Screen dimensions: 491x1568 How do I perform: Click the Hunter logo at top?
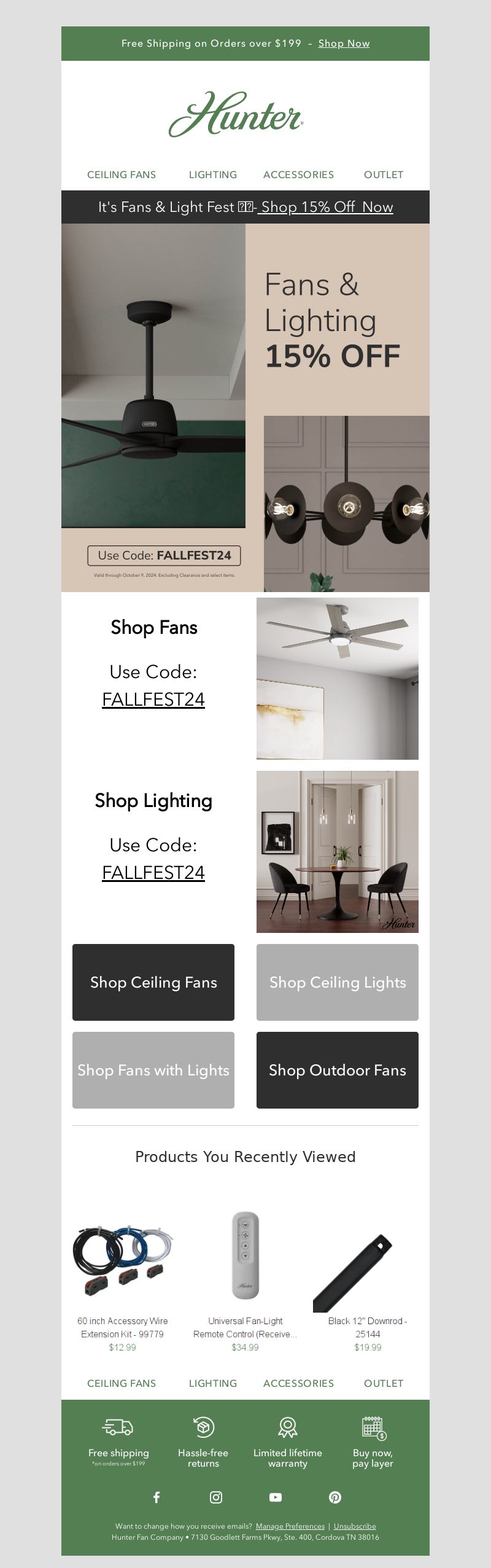tap(236, 114)
